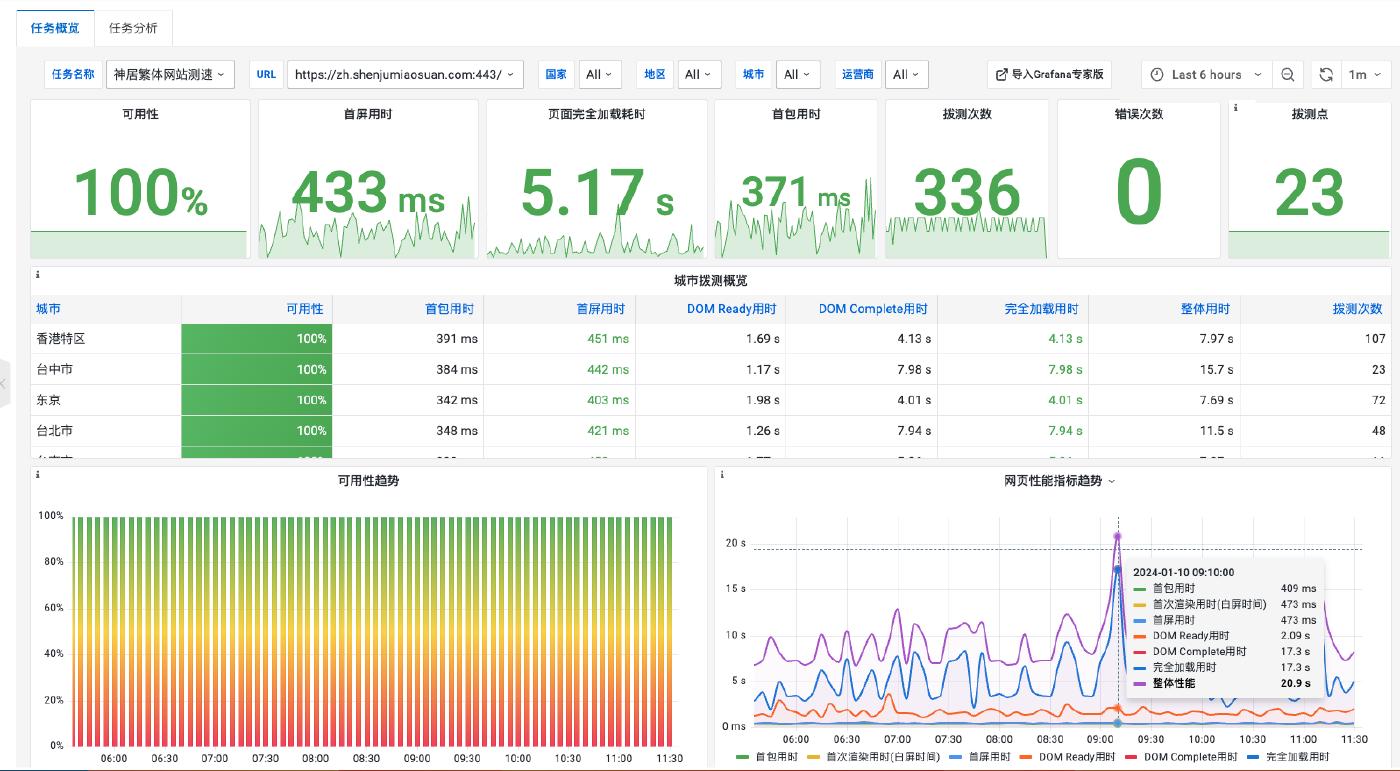Click 导入Grafana专家版 button
Screen dimensions: 1400x771
point(1050,75)
